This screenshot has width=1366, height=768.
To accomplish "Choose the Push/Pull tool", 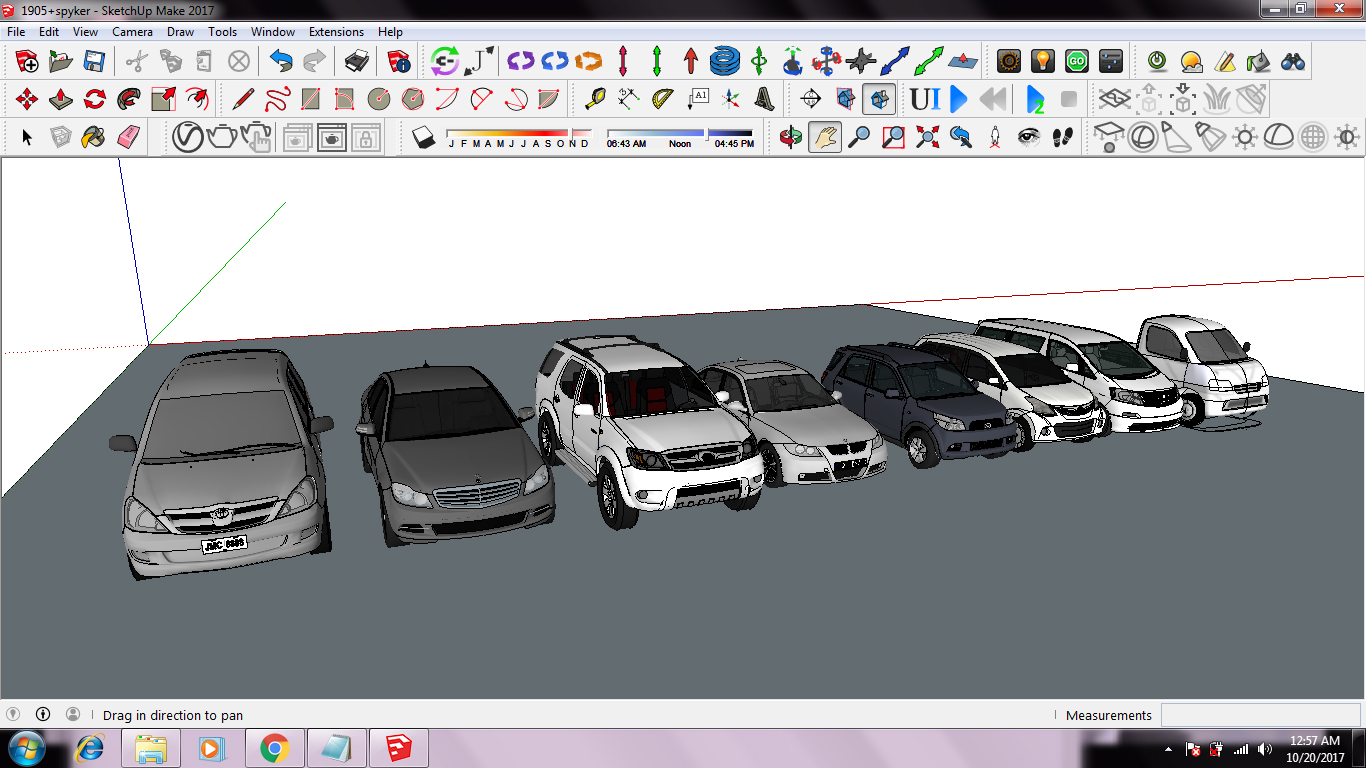I will 60,98.
